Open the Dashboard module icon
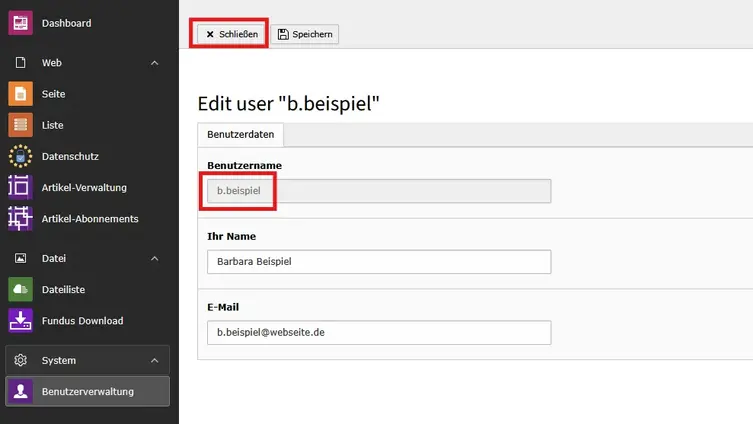 click(20, 23)
